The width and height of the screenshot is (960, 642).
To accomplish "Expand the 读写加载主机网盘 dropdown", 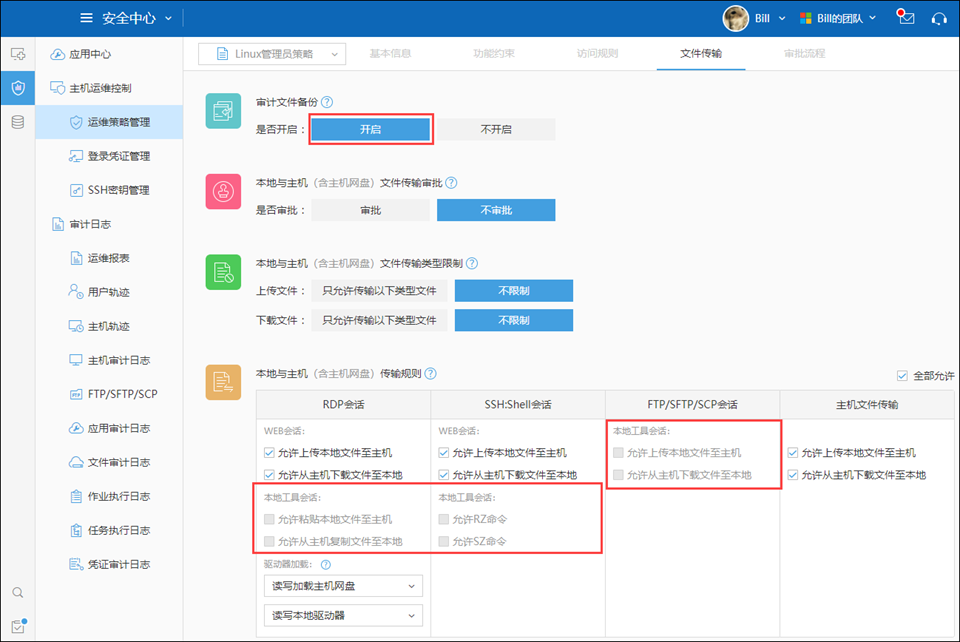I will (x=343, y=586).
